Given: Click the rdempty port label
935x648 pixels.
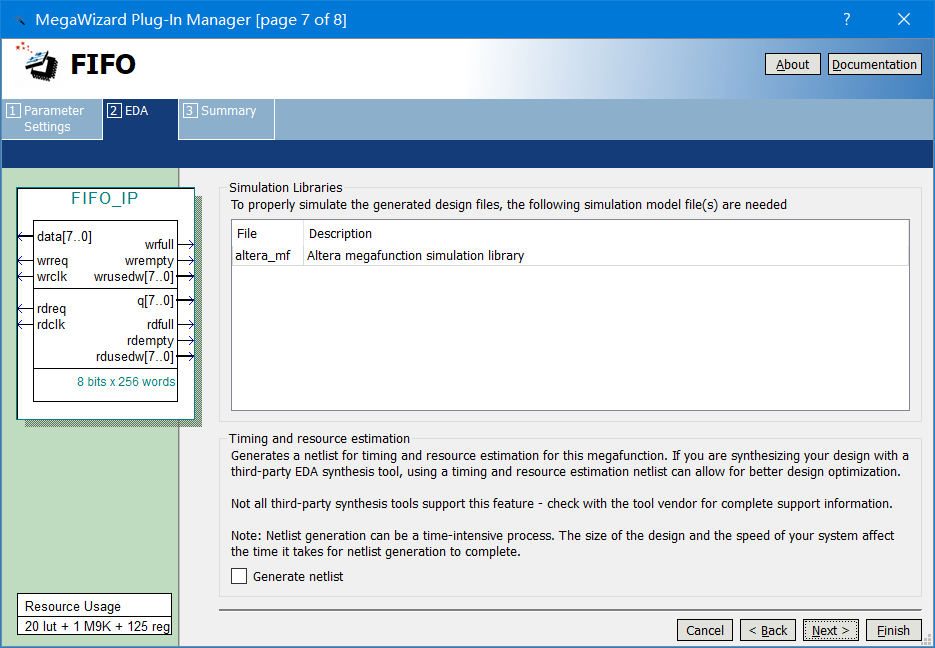Looking at the screenshot, I should [150, 340].
